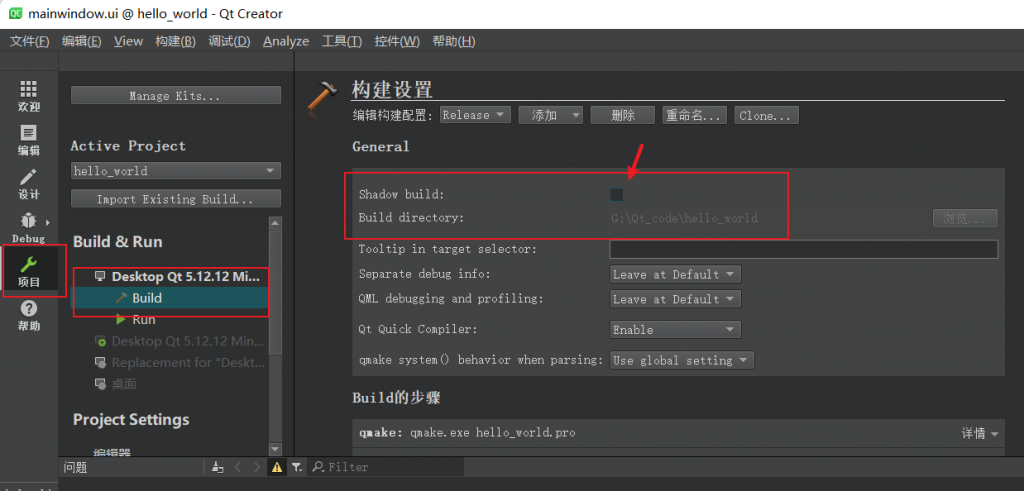The width and height of the screenshot is (1024, 491).
Task: Open the 设计 design mode
Action: [x=29, y=183]
